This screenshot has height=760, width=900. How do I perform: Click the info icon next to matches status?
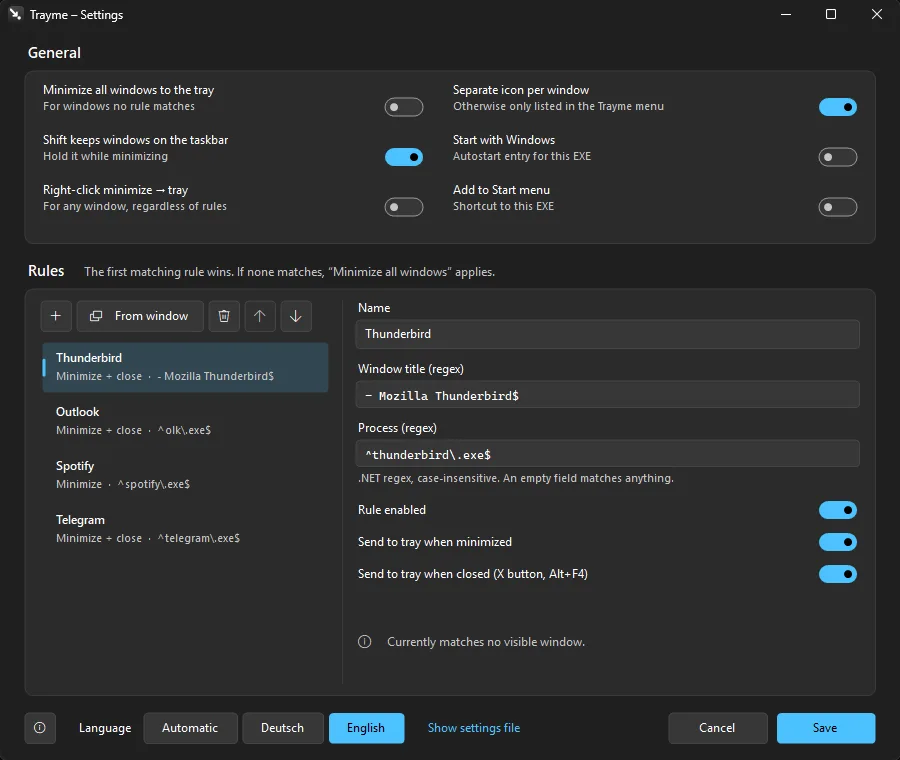click(x=364, y=642)
